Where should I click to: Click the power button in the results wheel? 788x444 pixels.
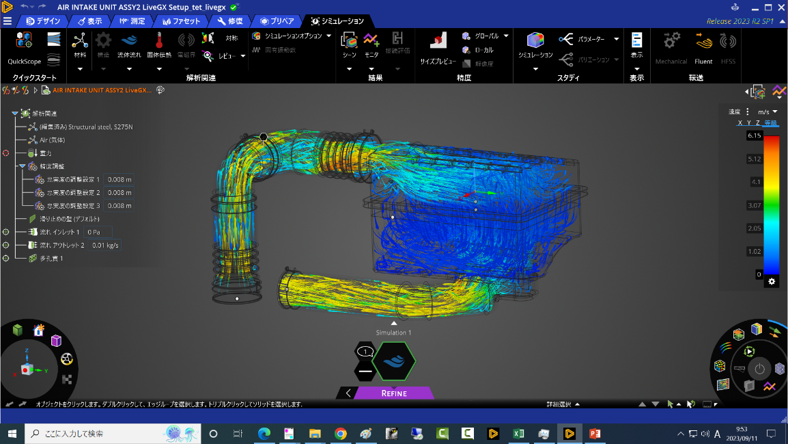pos(759,370)
